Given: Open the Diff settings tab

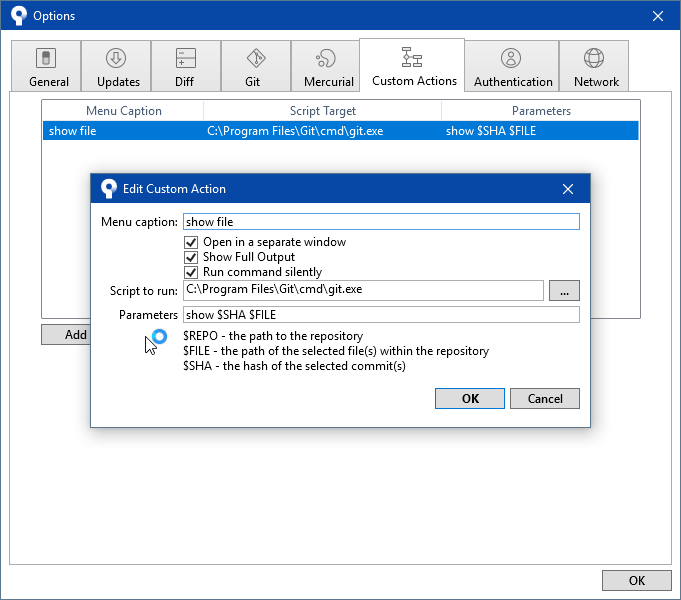Looking at the screenshot, I should point(186,66).
